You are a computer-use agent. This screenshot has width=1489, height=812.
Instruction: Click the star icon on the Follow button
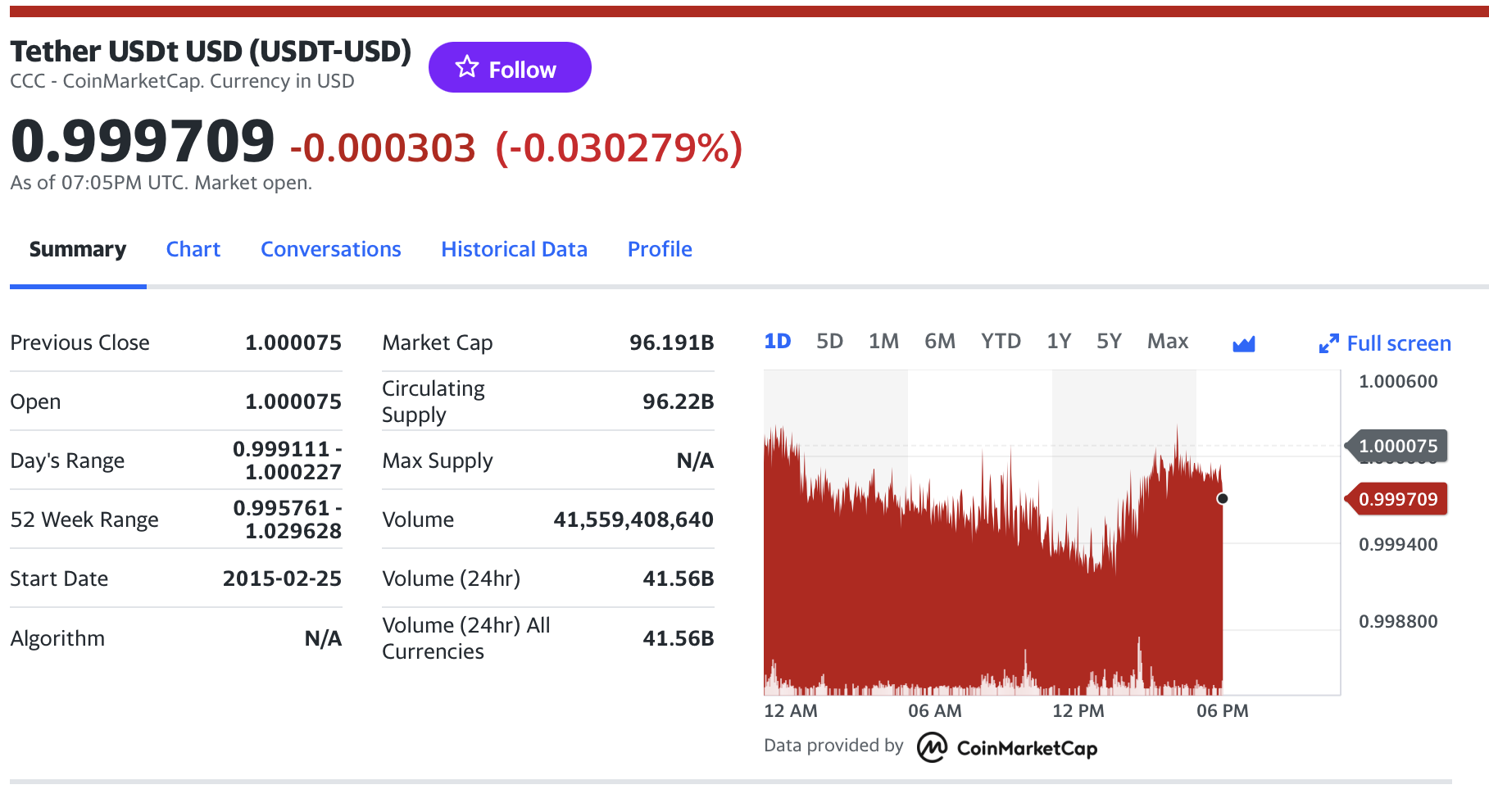(466, 67)
